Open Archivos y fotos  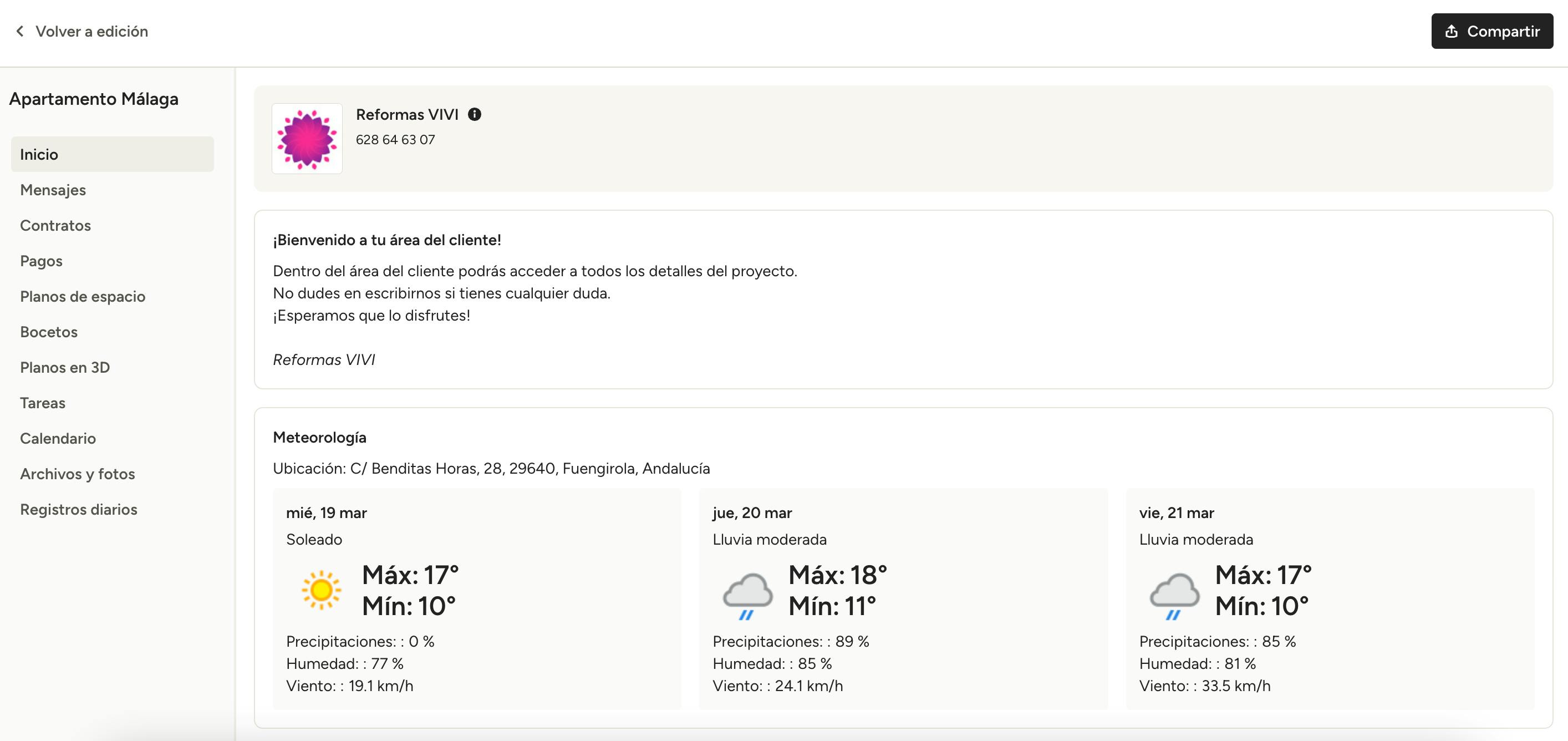[77, 474]
